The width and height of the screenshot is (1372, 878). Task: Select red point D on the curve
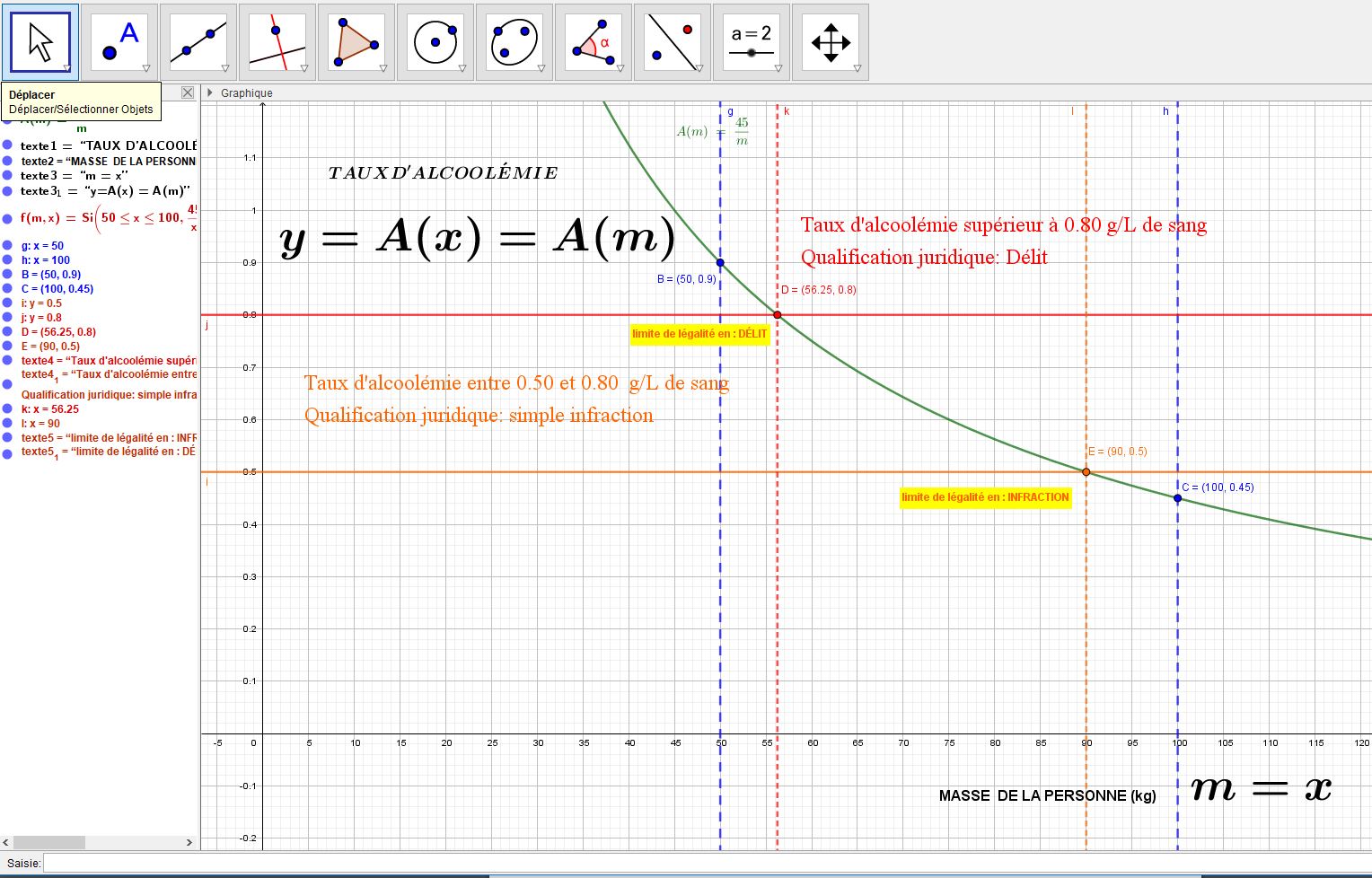tap(778, 315)
